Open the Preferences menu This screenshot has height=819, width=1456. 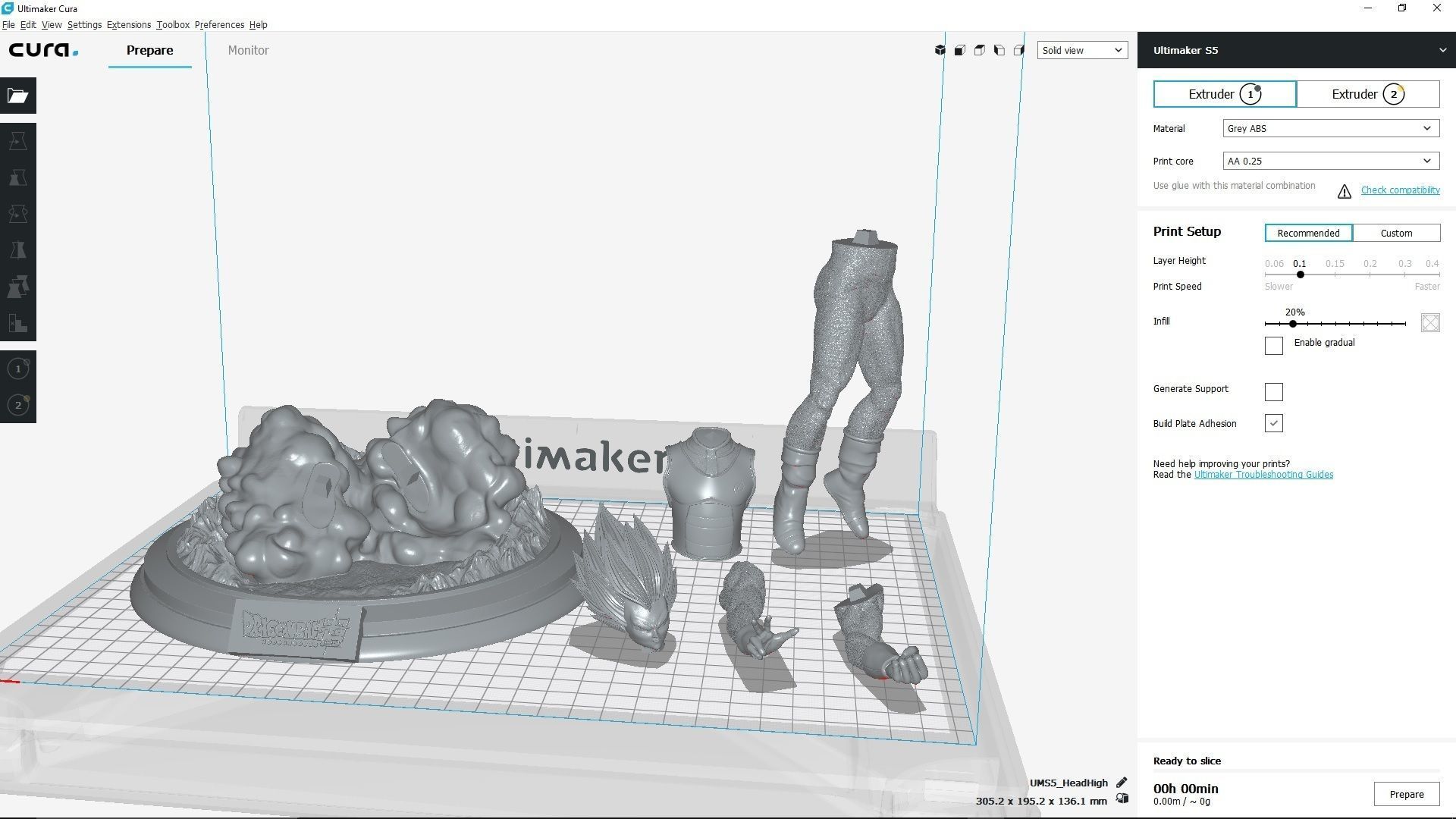click(219, 25)
